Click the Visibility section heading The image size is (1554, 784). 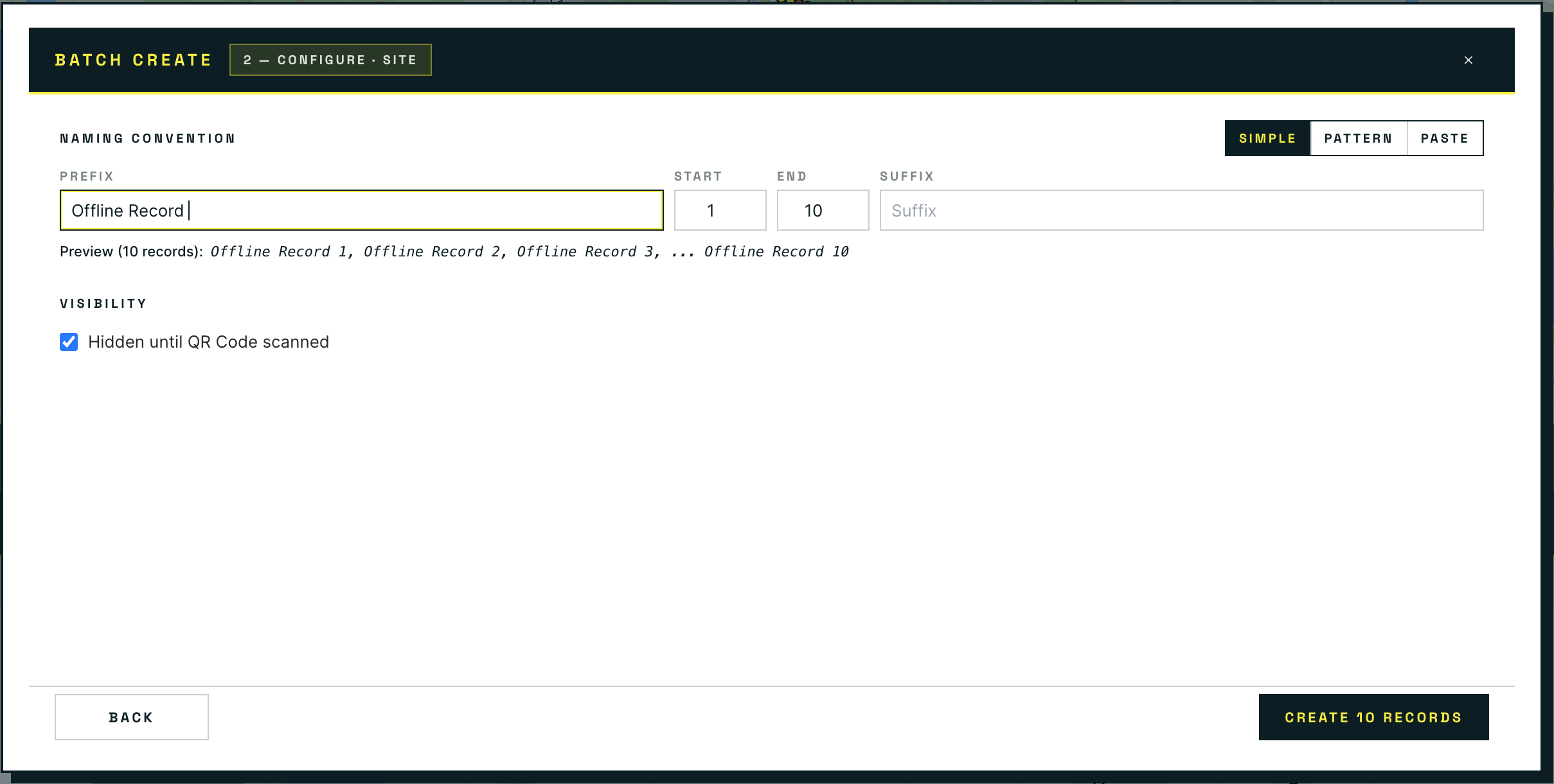coord(103,303)
